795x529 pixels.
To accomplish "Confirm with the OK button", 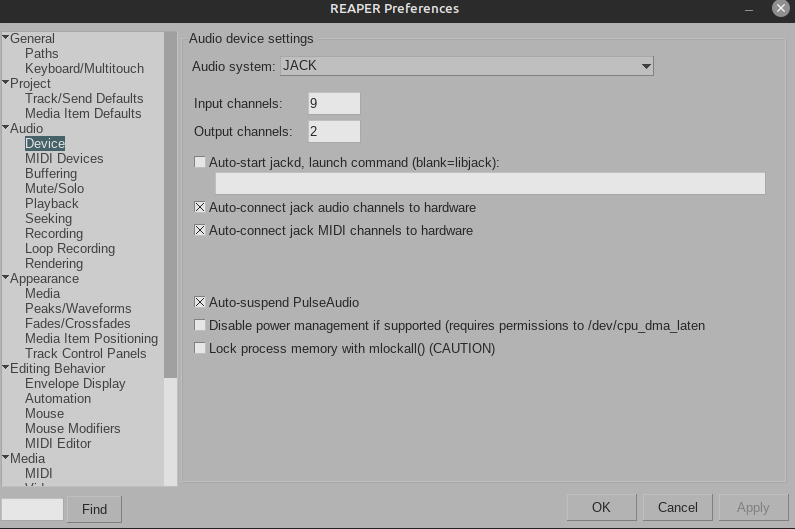I will tap(601, 507).
